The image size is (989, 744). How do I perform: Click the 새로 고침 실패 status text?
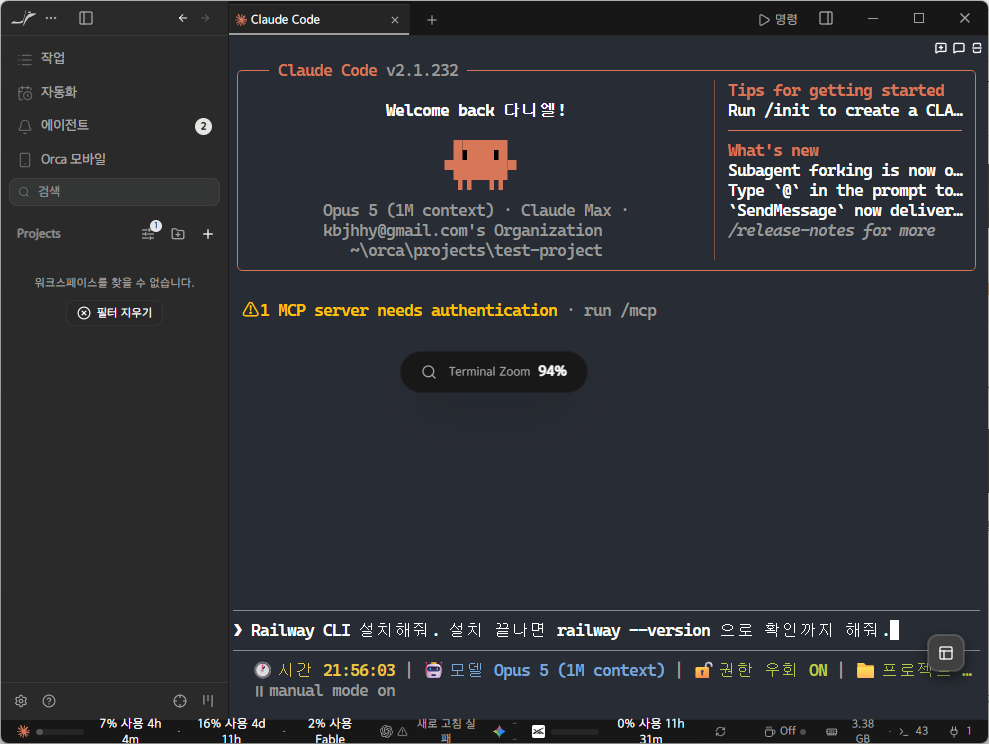447,731
